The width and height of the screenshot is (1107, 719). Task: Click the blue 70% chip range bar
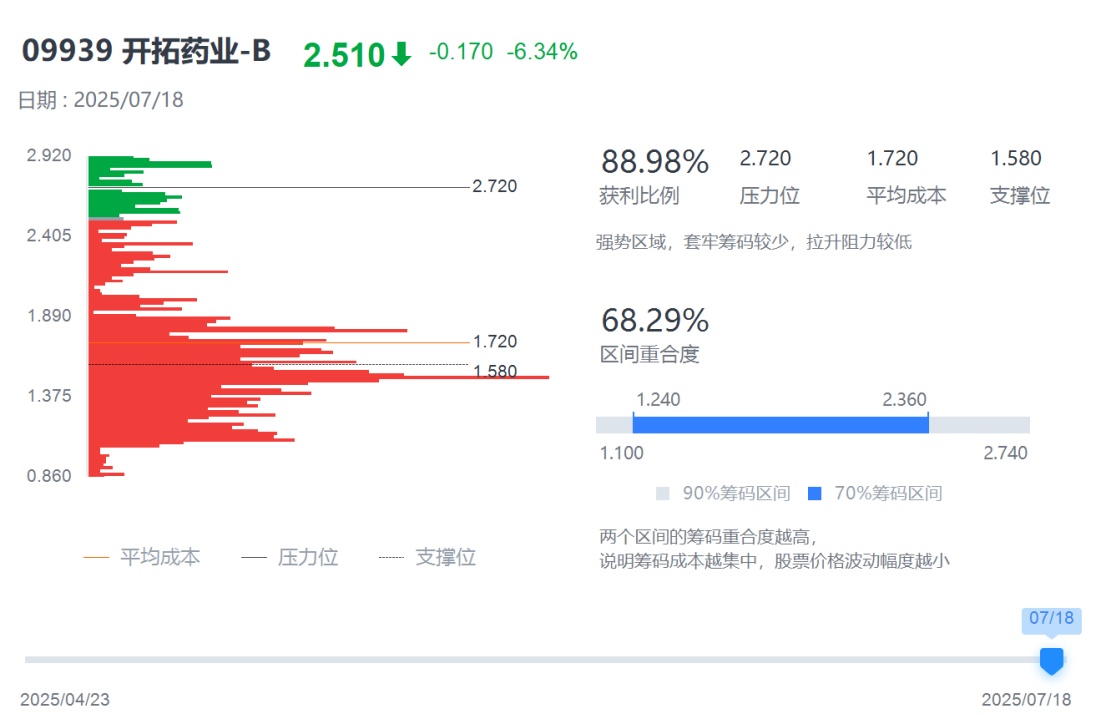tap(780, 424)
